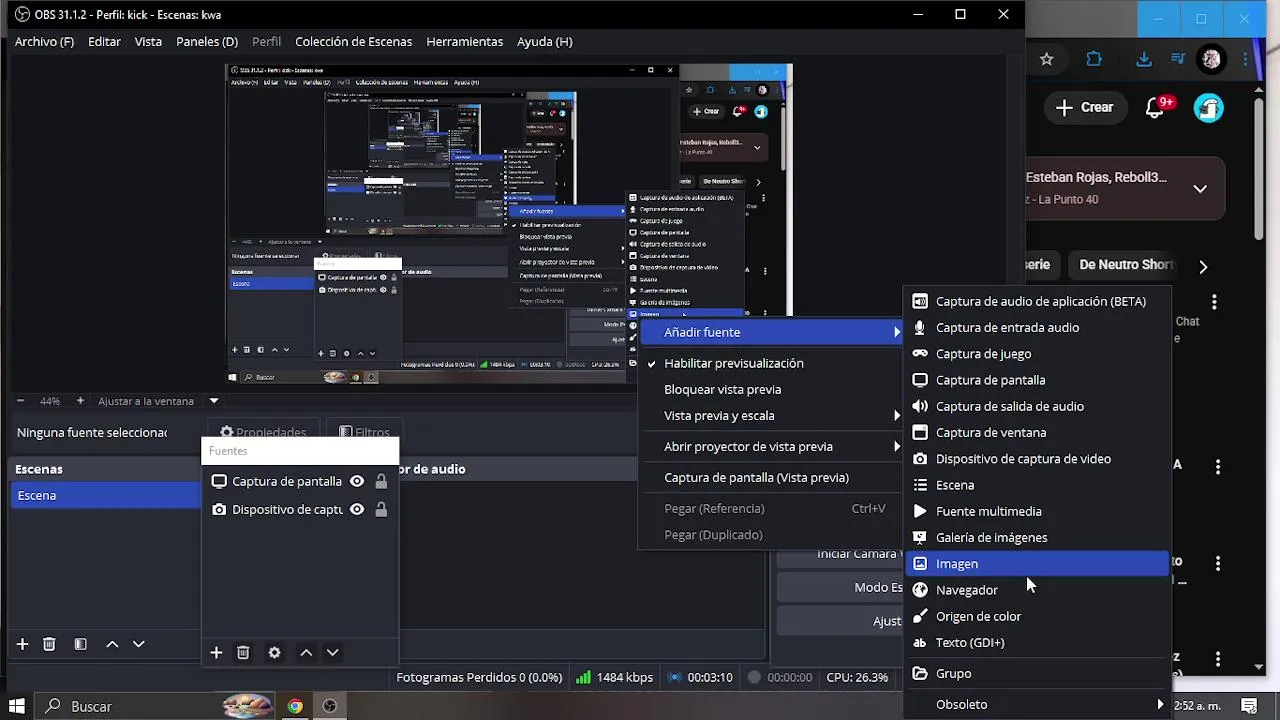The width and height of the screenshot is (1280, 720).
Task: Open Filtros button for source
Action: click(364, 432)
